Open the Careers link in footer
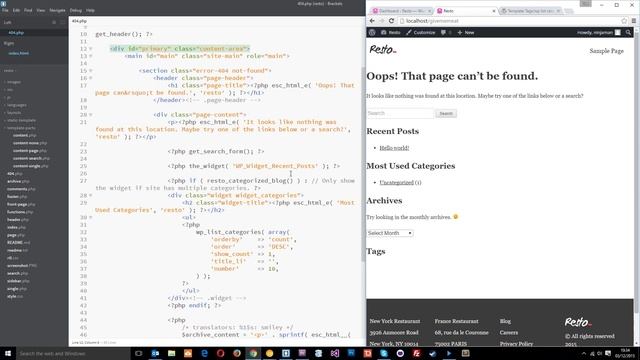 coord(509,333)
